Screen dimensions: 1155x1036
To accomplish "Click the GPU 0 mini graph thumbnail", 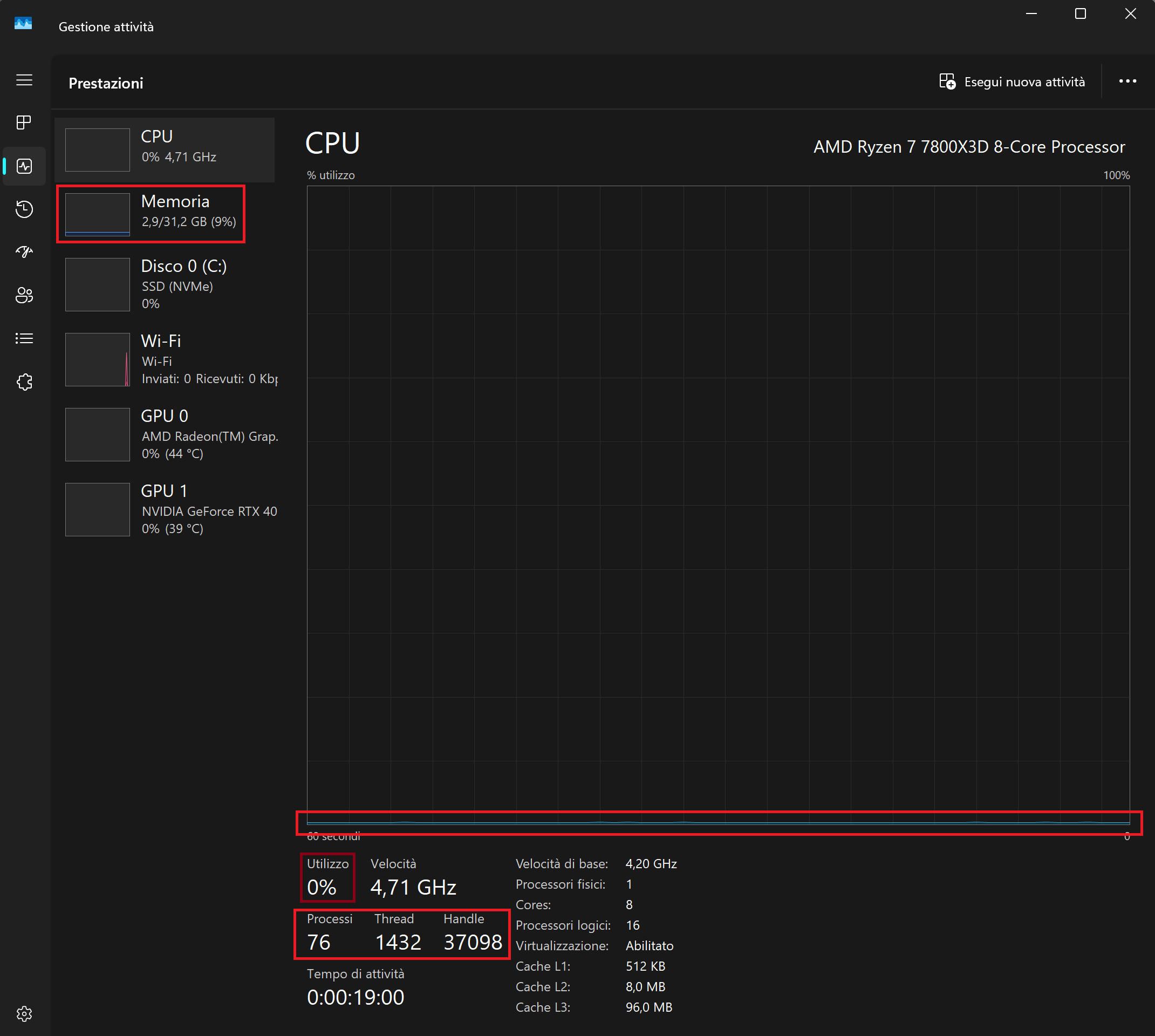I will coord(97,434).
